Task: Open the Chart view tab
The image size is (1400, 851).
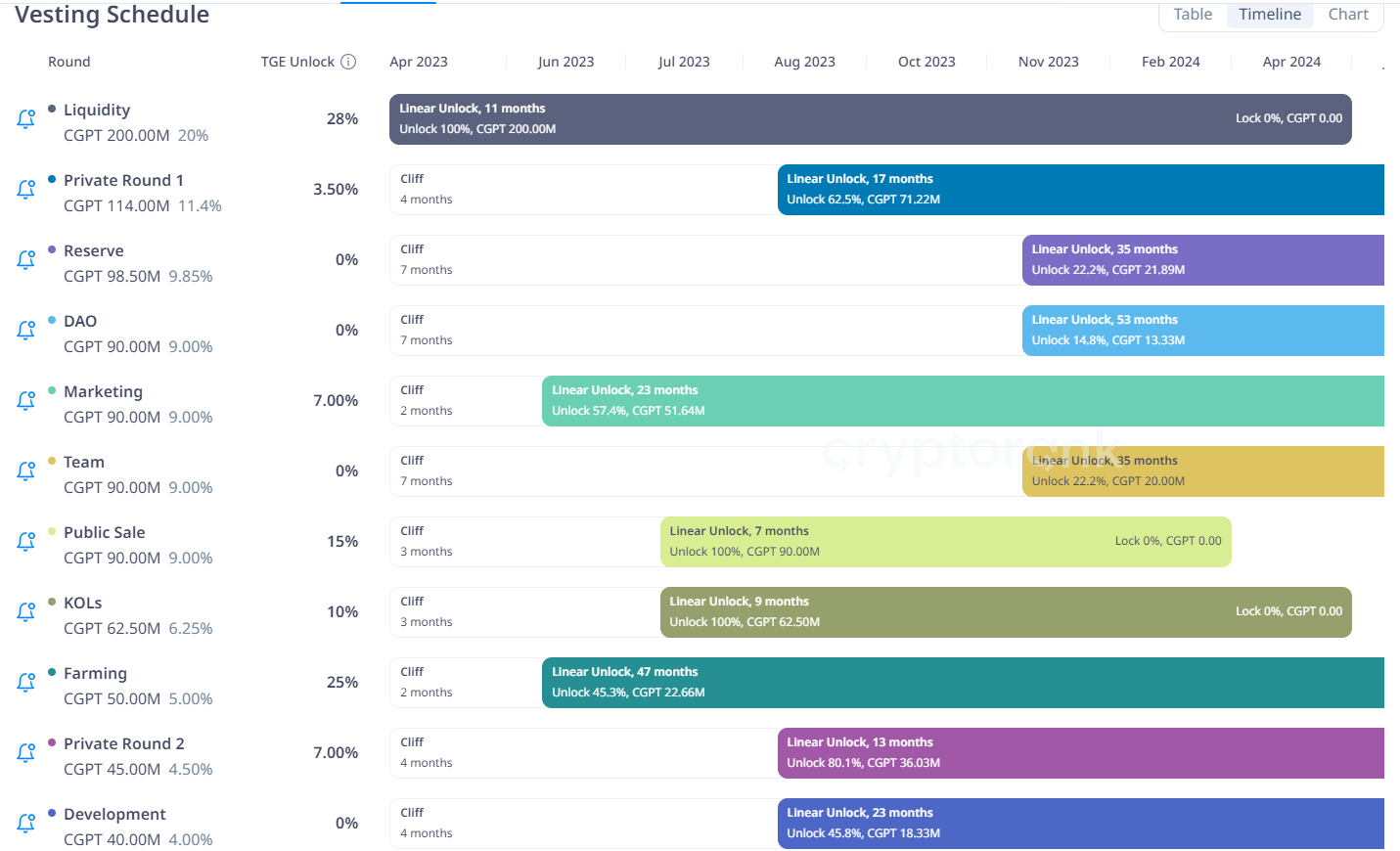Action: pos(1347,15)
